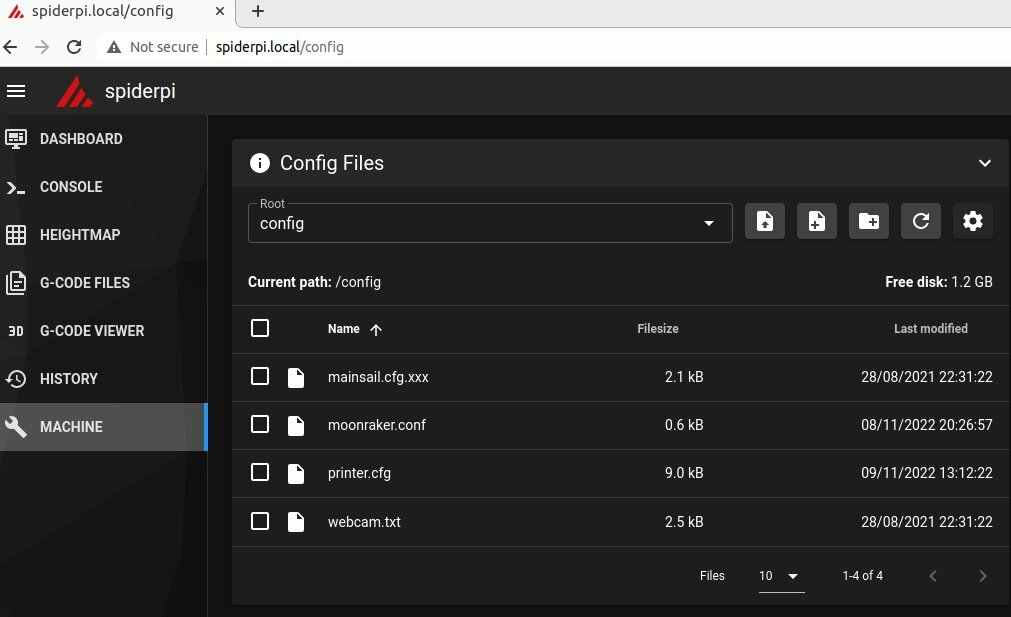This screenshot has height=617, width=1011.
Task: Create a new file with the plus-file icon
Action: [x=817, y=221]
